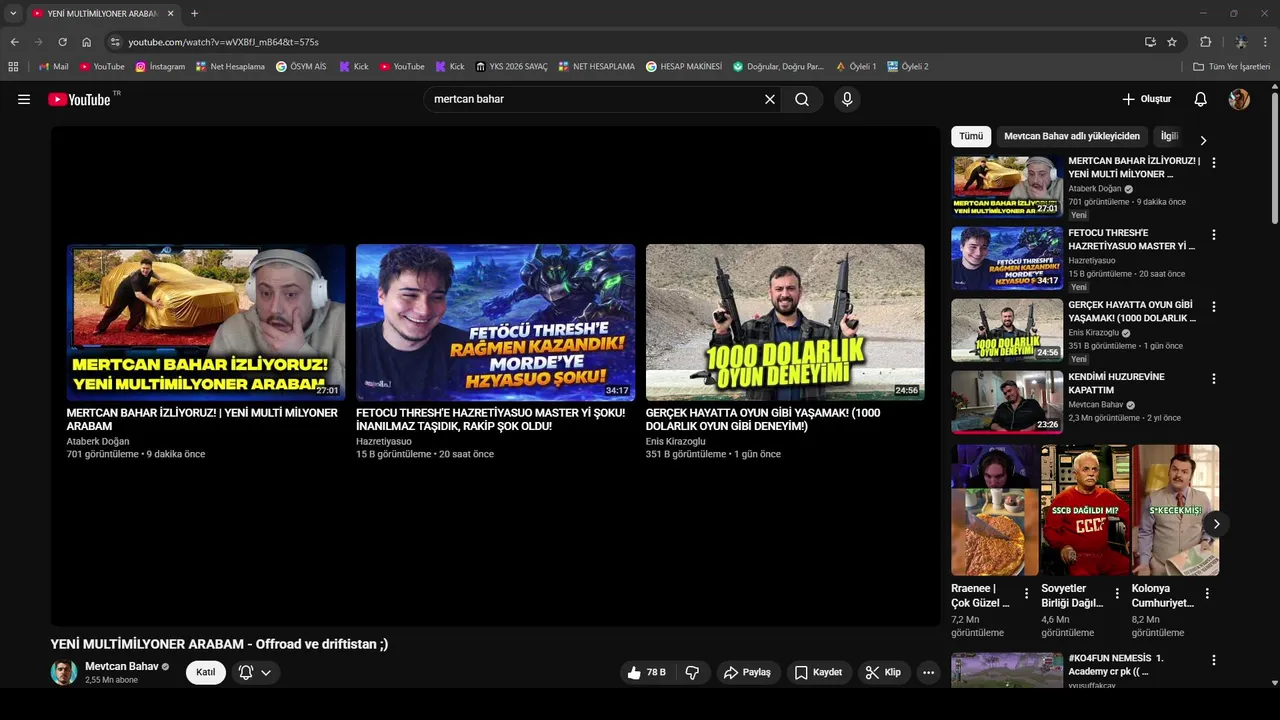
Task: Open Chrome three-dot menu
Action: [1266, 42]
